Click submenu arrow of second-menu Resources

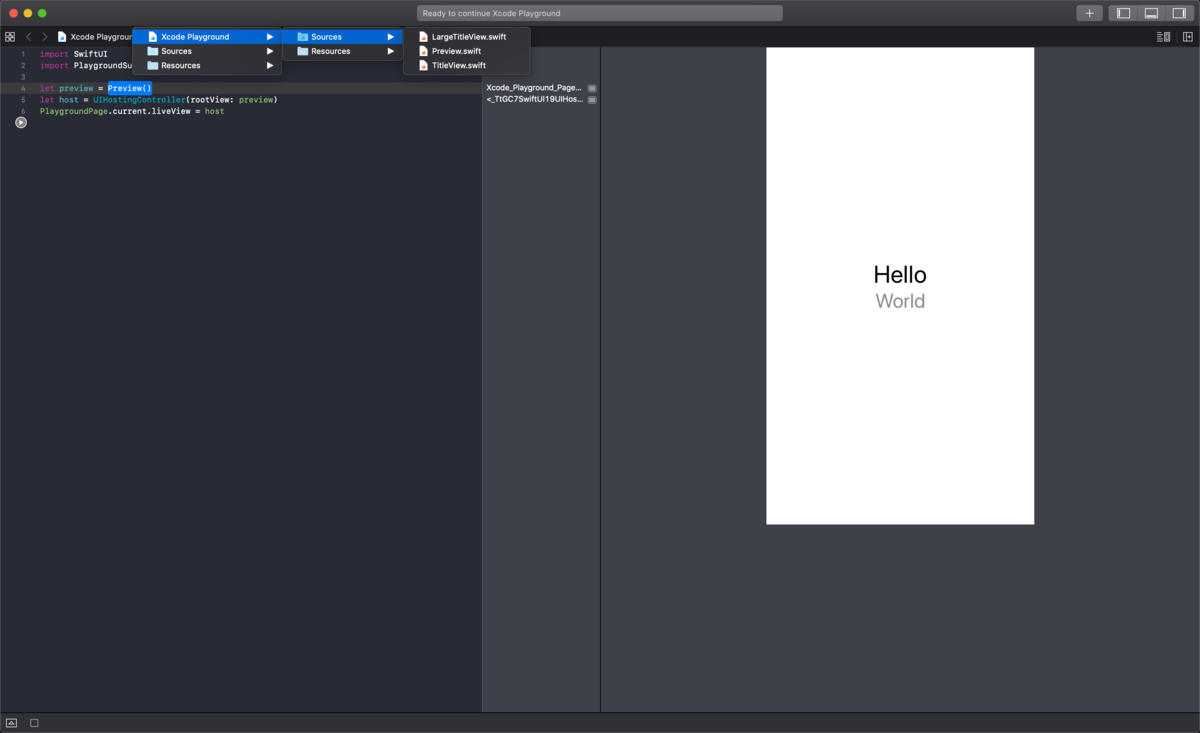[391, 51]
